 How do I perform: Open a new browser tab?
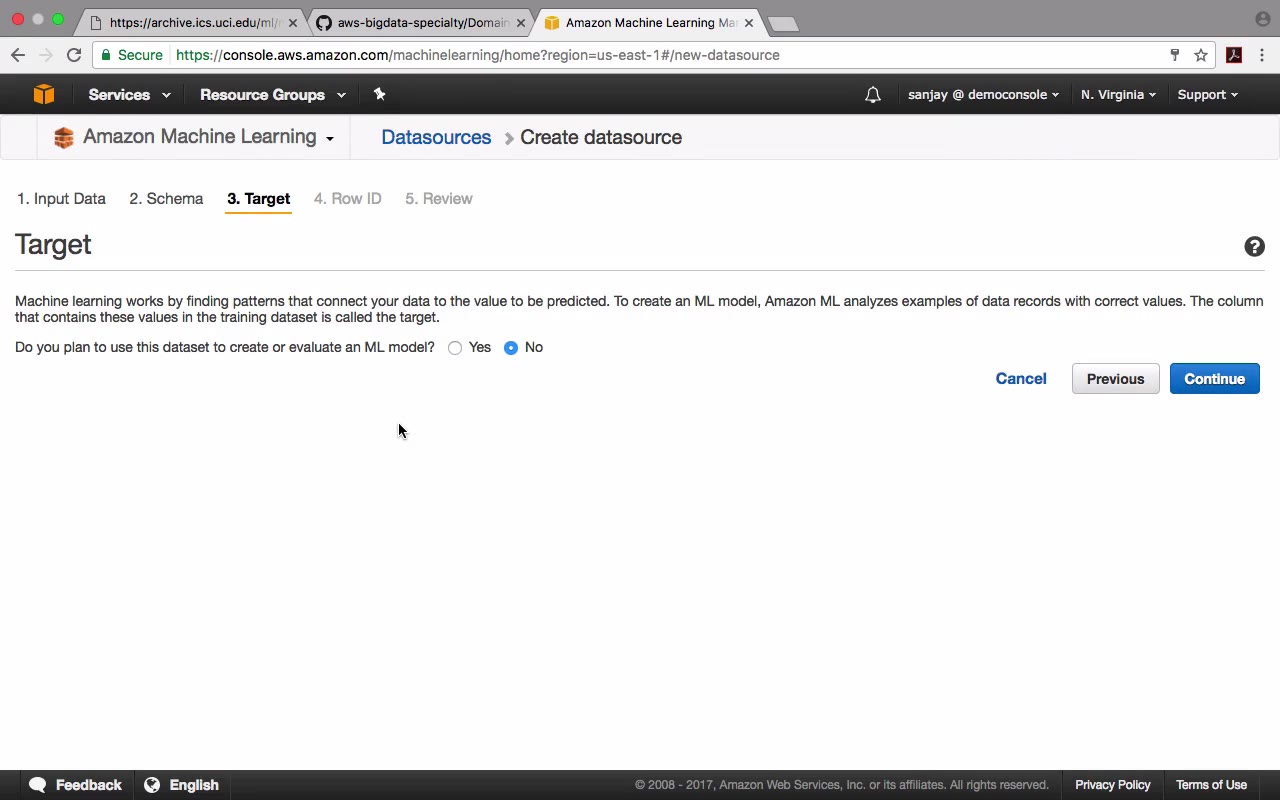tap(783, 24)
